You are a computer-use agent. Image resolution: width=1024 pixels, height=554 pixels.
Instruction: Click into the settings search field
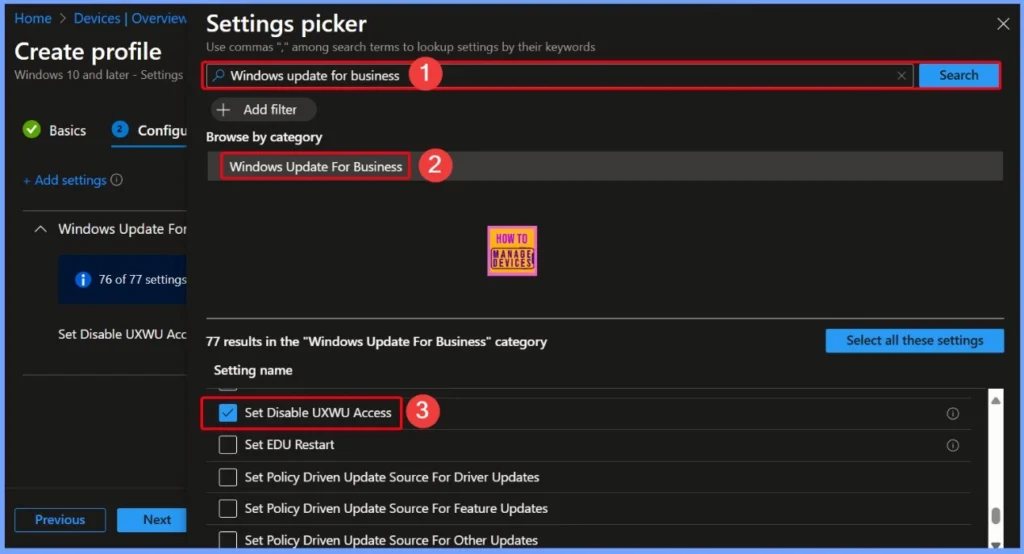(x=562, y=75)
